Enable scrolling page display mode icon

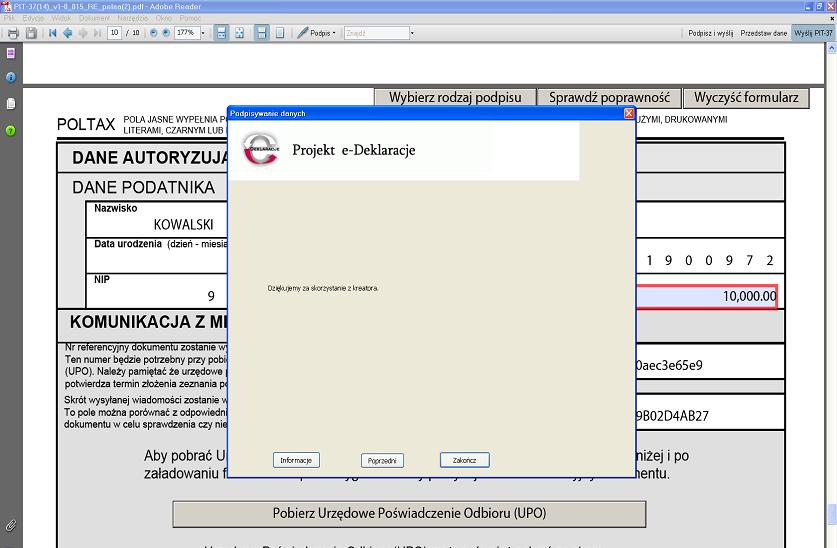222,33
